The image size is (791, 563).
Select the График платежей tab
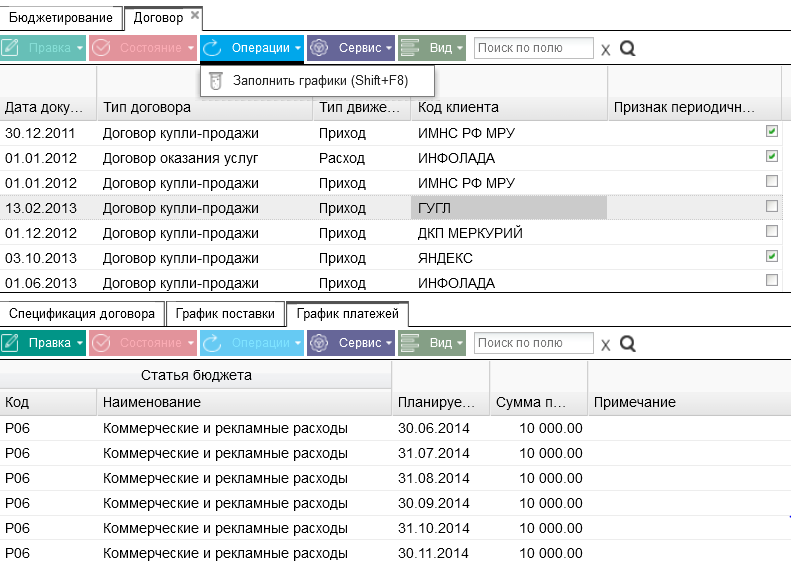coord(348,314)
